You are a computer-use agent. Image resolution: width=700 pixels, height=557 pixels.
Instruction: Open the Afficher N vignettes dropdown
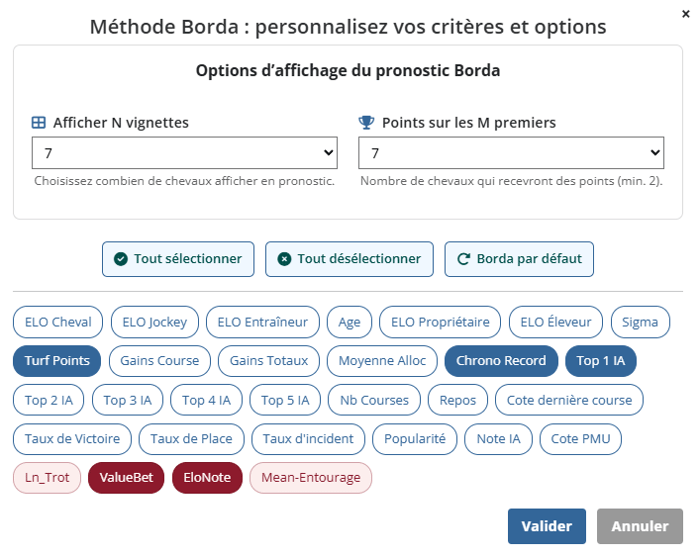click(185, 153)
